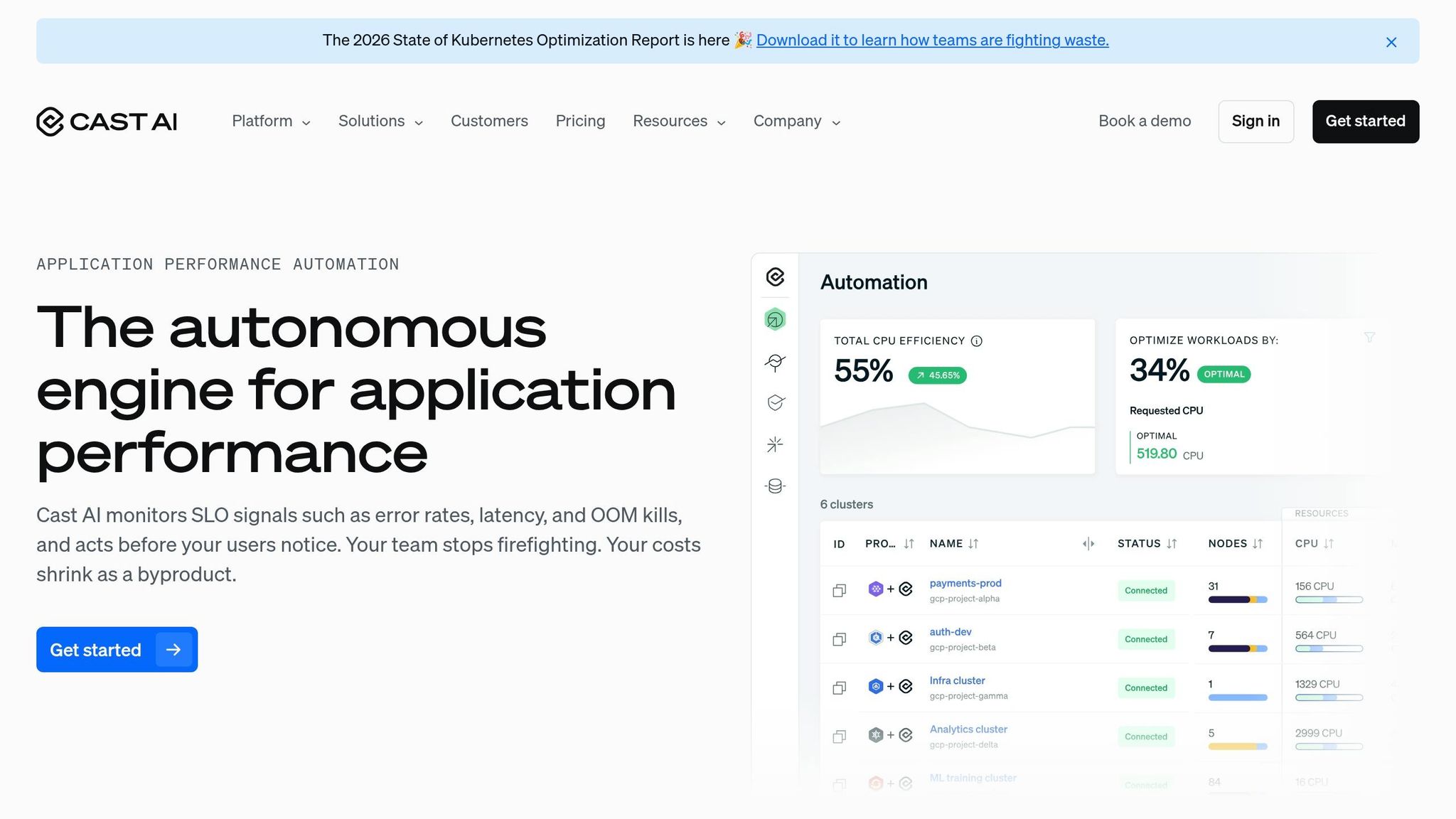1456x819 pixels.
Task: Click the security shield sidebar icon
Action: (x=775, y=403)
